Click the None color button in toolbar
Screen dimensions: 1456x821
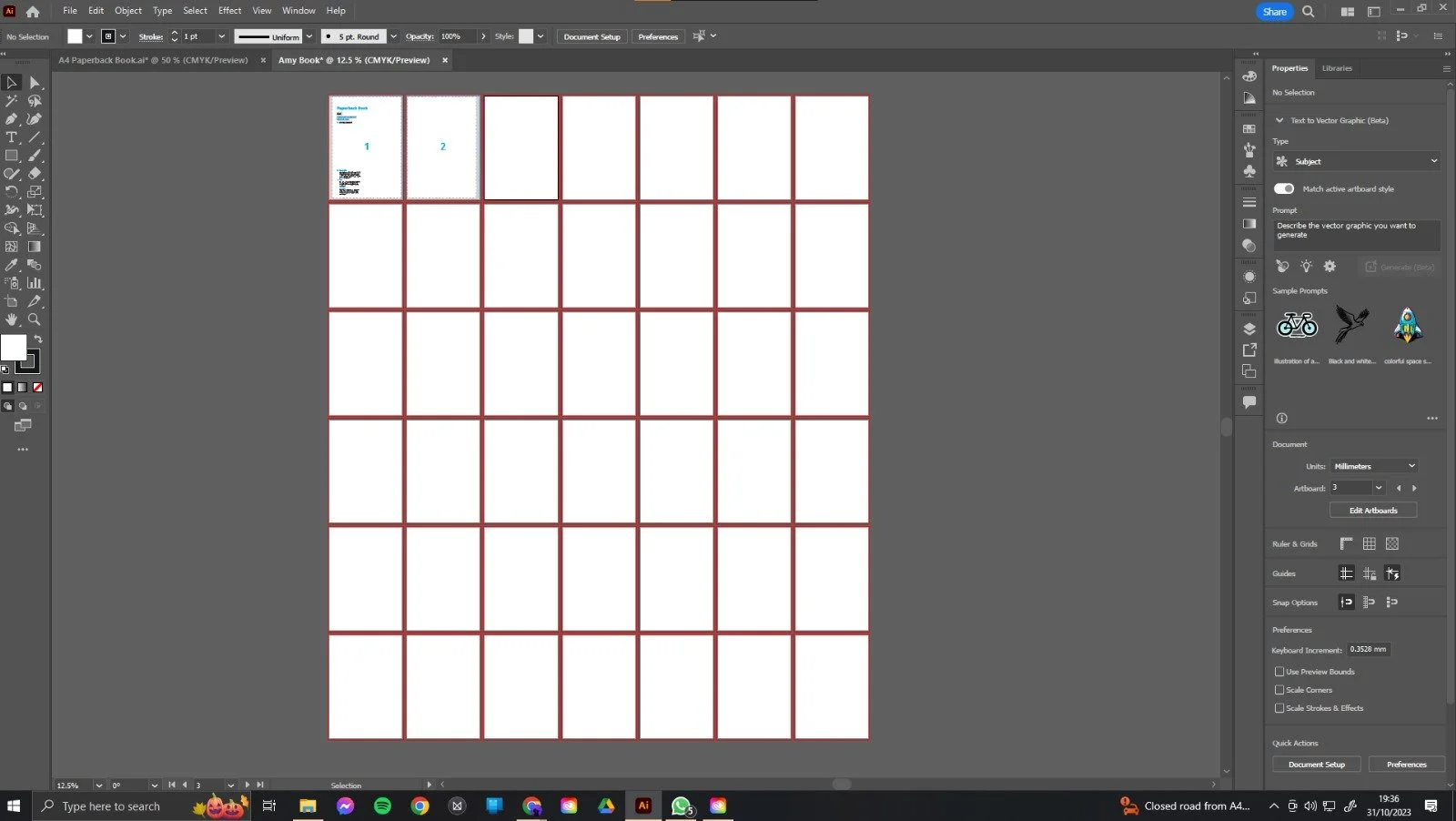pos(37,388)
